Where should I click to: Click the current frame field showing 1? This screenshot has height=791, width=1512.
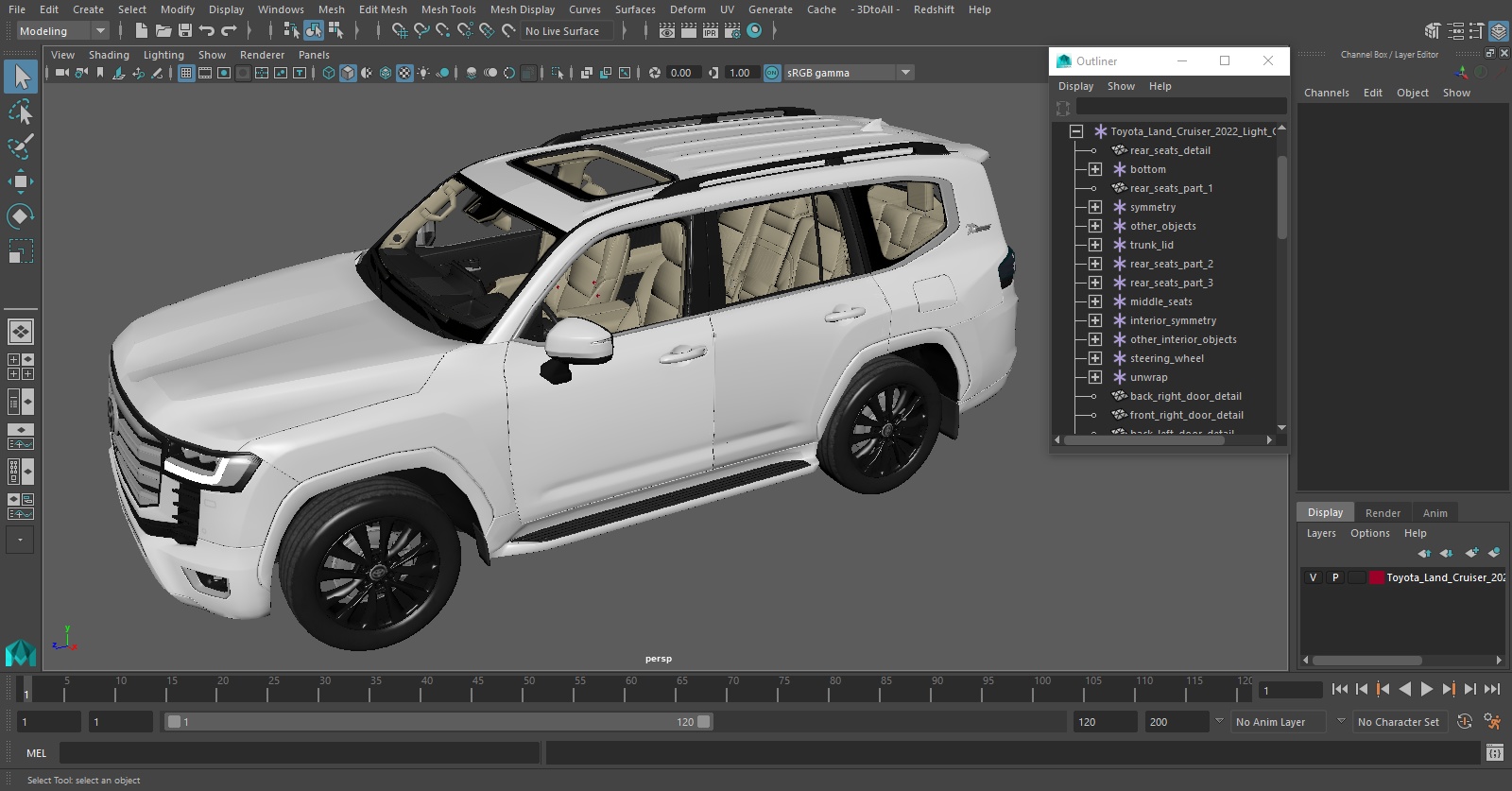click(1291, 691)
